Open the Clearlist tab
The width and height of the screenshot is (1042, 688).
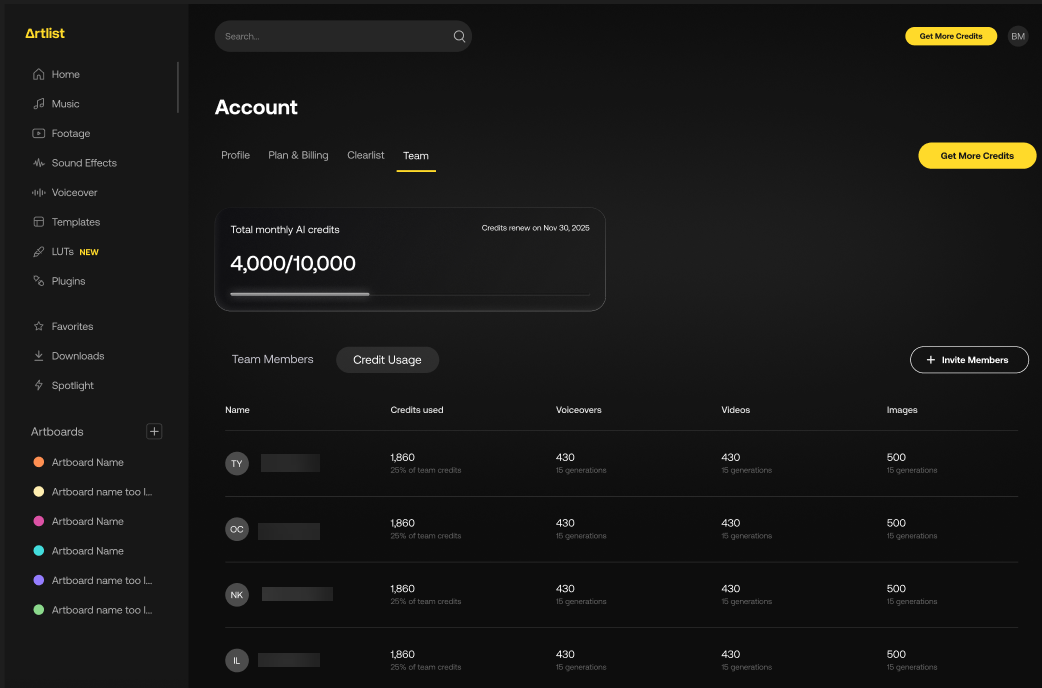(x=365, y=156)
